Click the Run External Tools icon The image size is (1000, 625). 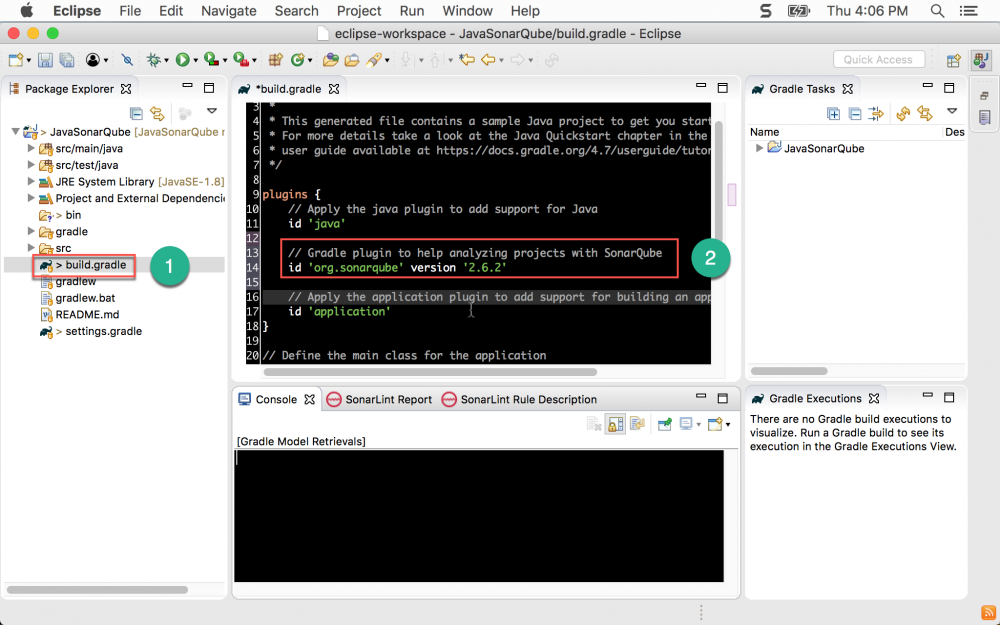241,59
